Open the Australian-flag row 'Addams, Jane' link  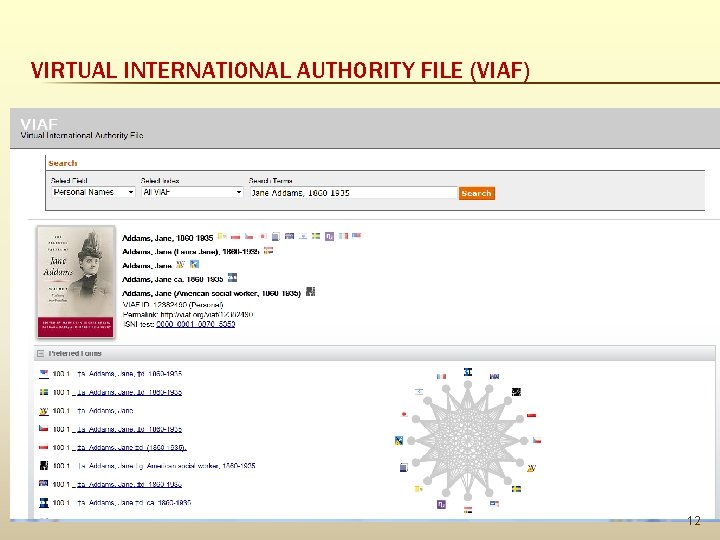tap(127, 484)
